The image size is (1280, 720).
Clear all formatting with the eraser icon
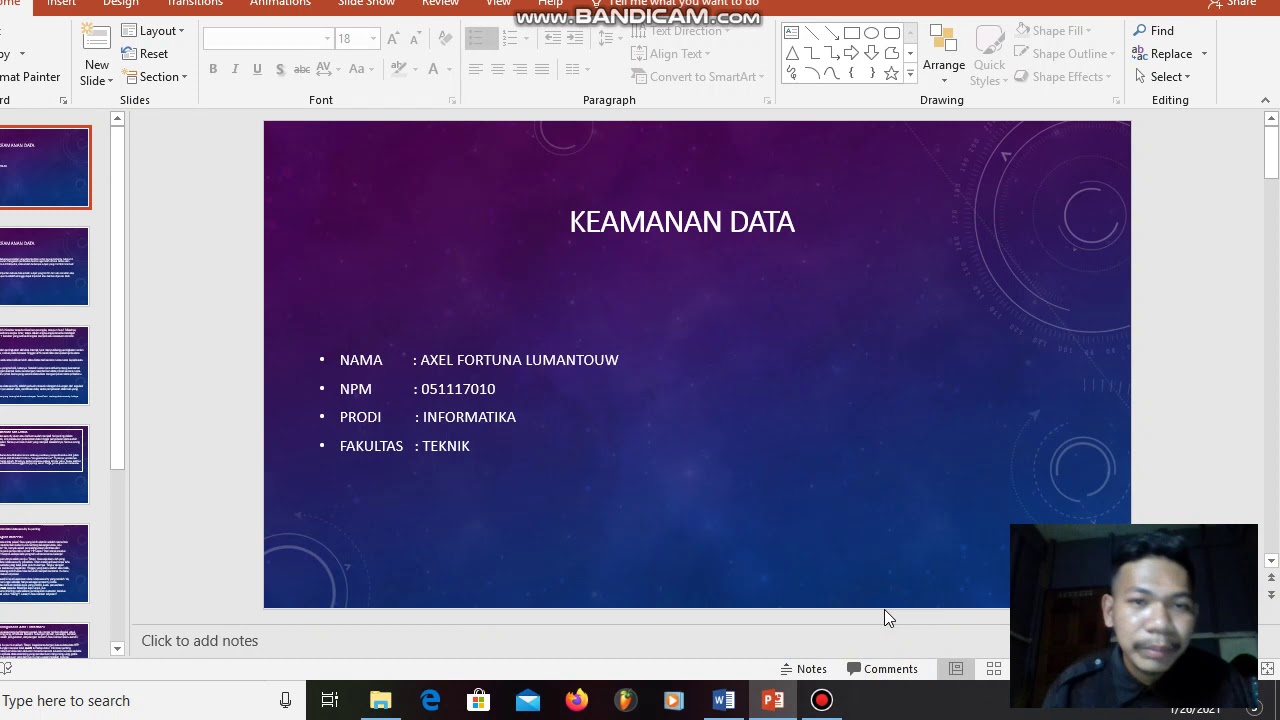click(445, 39)
